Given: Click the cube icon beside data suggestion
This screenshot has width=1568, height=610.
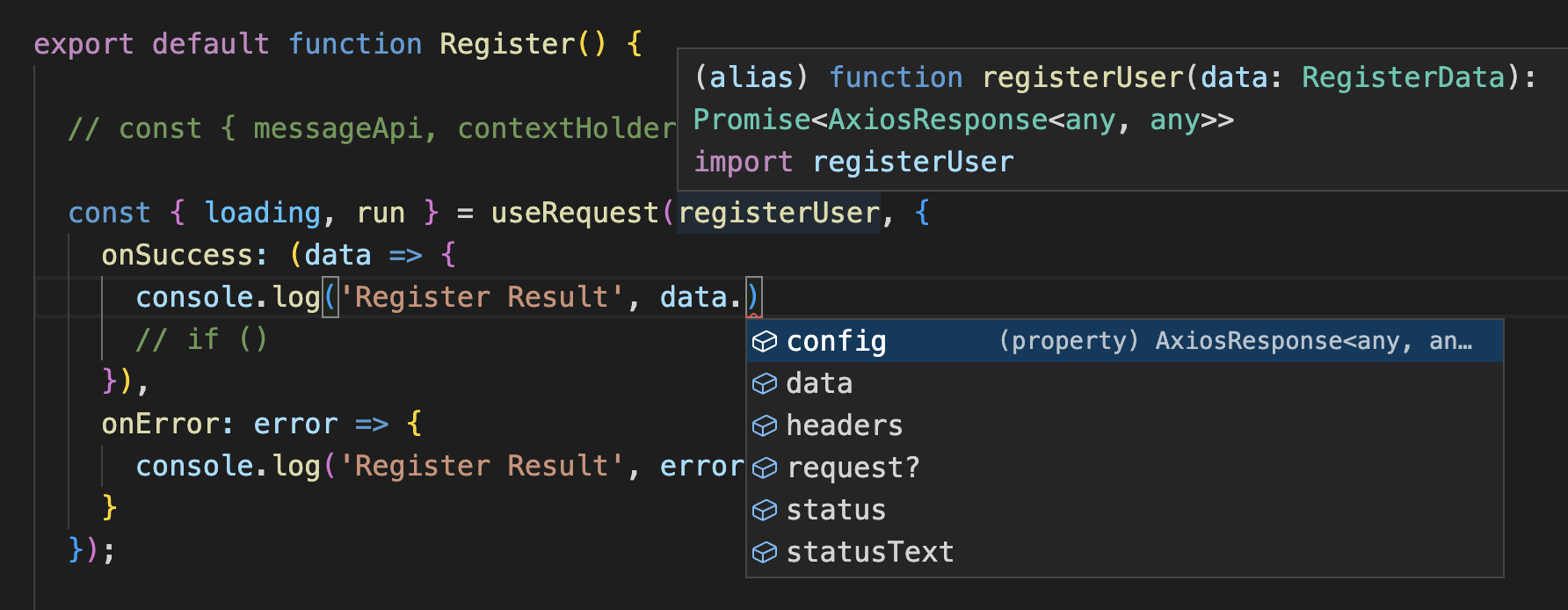Looking at the screenshot, I should click(765, 383).
